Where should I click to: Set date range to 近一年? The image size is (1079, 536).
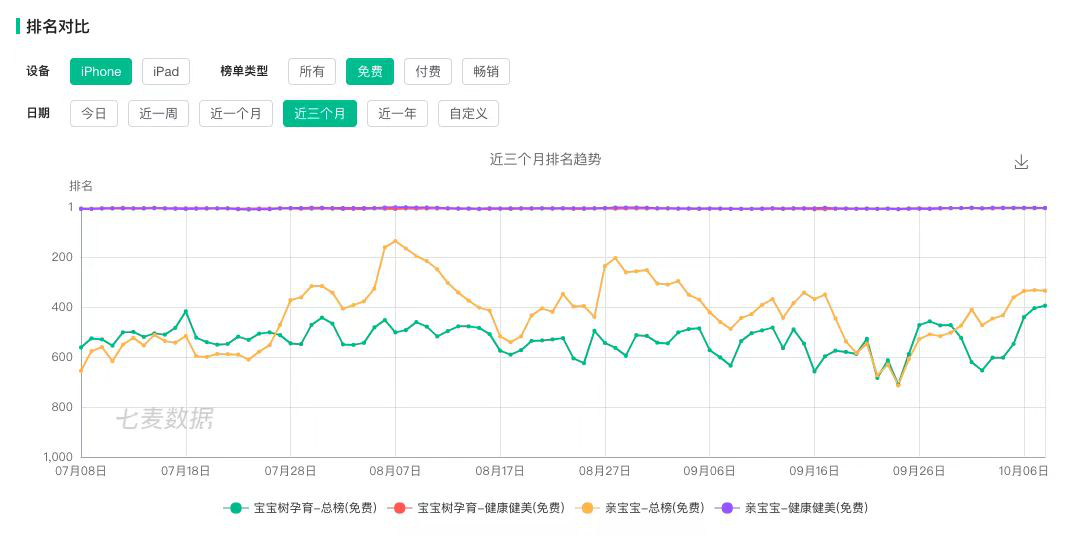[x=397, y=114]
